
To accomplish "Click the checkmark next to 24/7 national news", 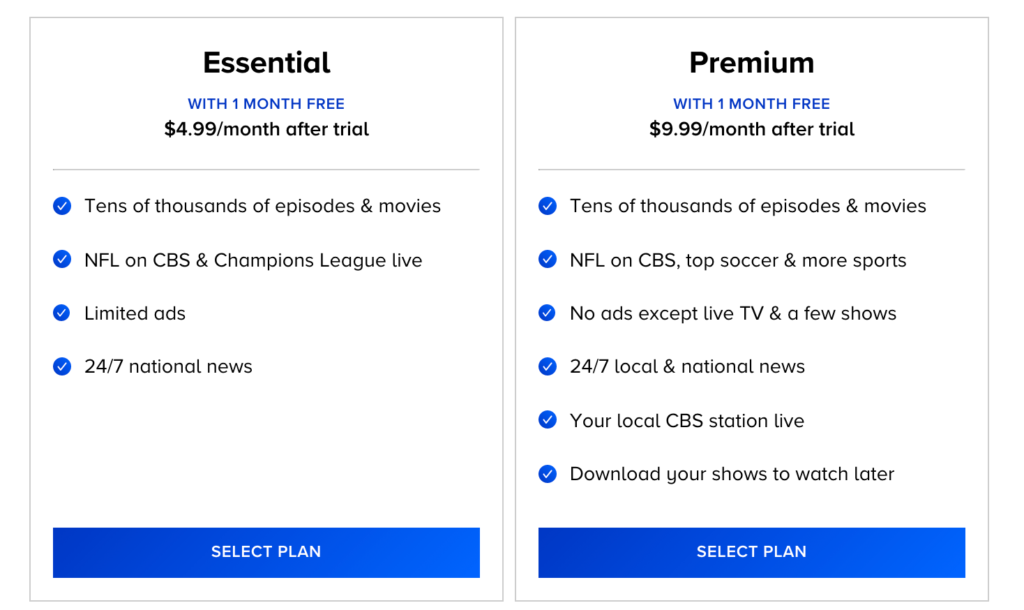I will tap(62, 366).
